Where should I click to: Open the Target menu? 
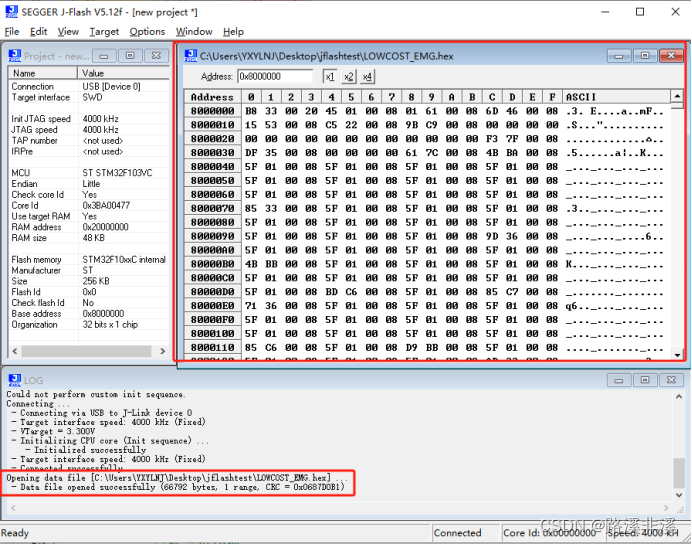tap(104, 32)
